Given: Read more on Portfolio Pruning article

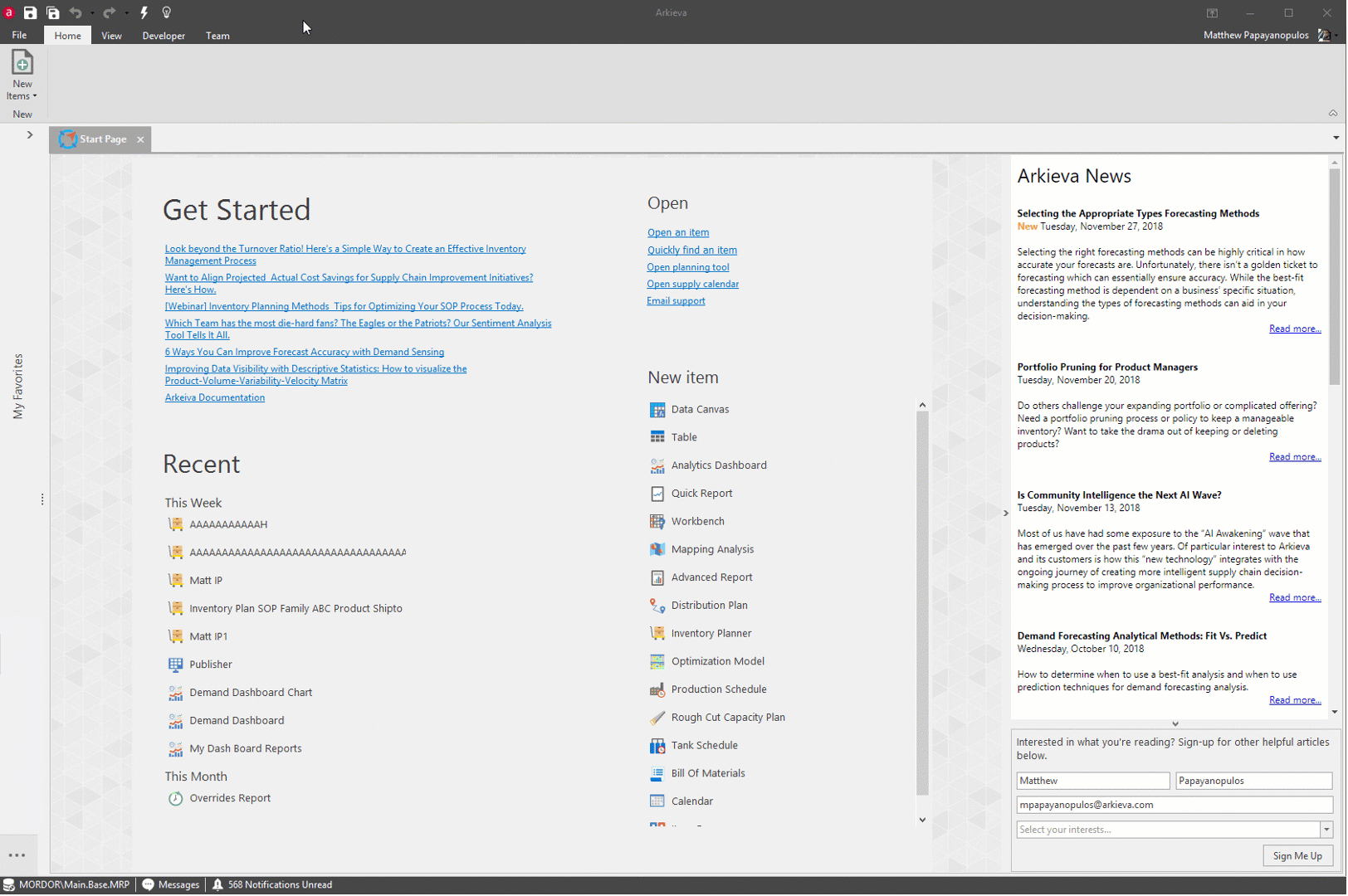Looking at the screenshot, I should click(x=1294, y=457).
